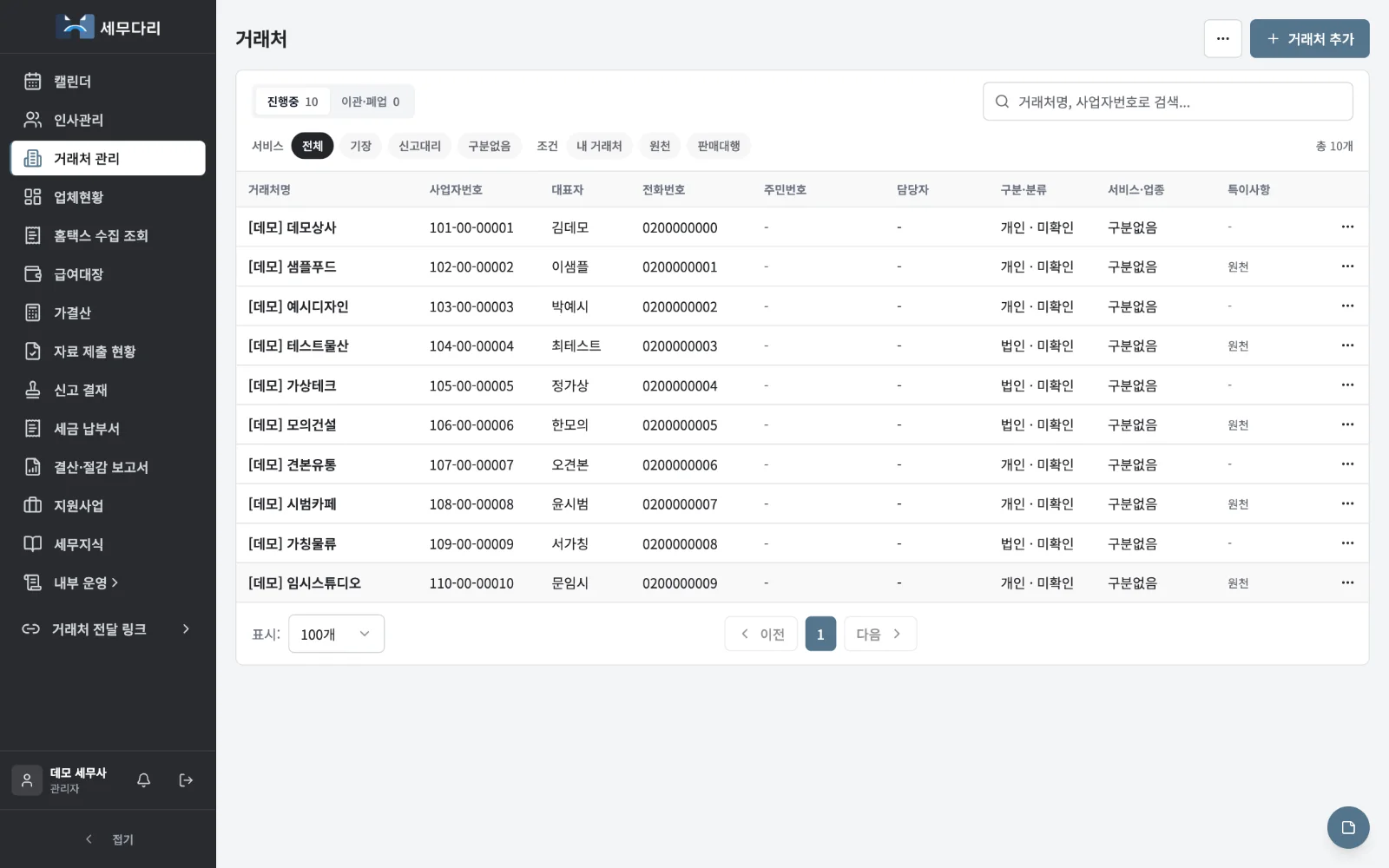Open 인사관리 in the sidebar
1389x868 pixels.
pos(108,120)
